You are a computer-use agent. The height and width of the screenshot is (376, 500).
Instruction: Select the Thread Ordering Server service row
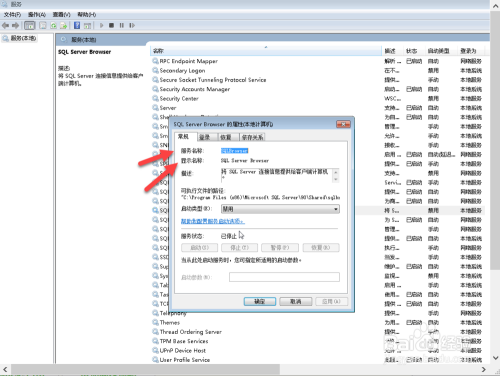coord(317,332)
